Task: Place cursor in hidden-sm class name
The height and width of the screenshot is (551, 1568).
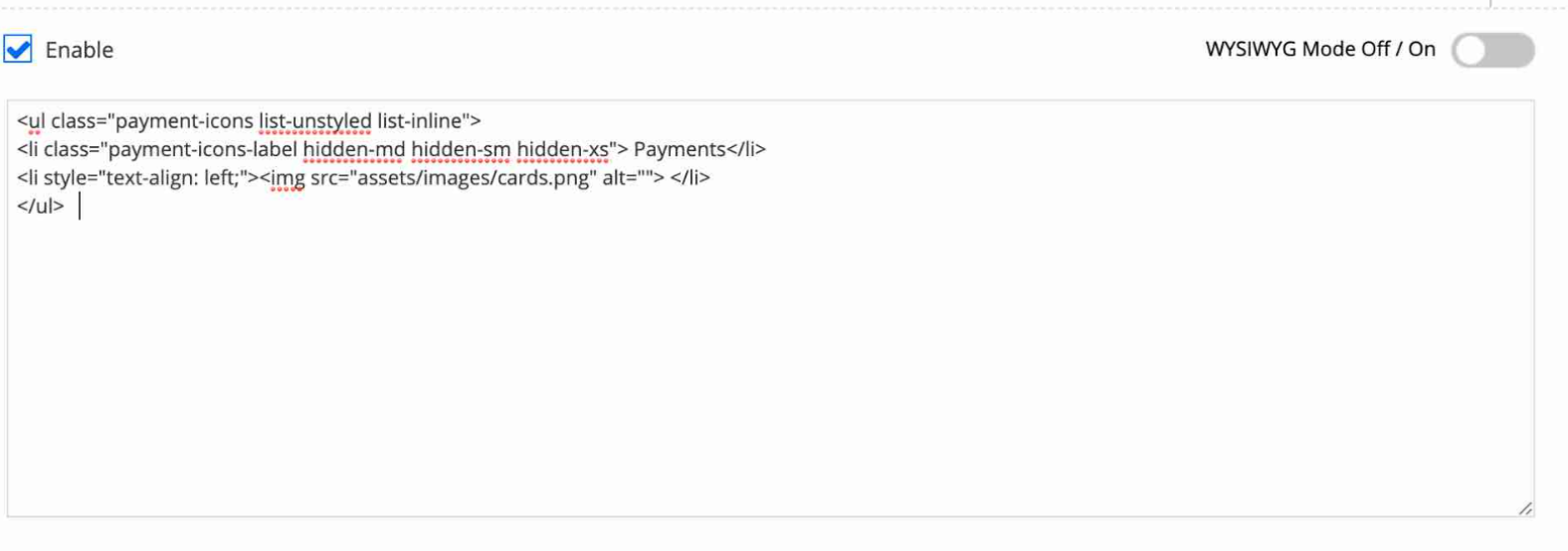Action: click(x=461, y=149)
